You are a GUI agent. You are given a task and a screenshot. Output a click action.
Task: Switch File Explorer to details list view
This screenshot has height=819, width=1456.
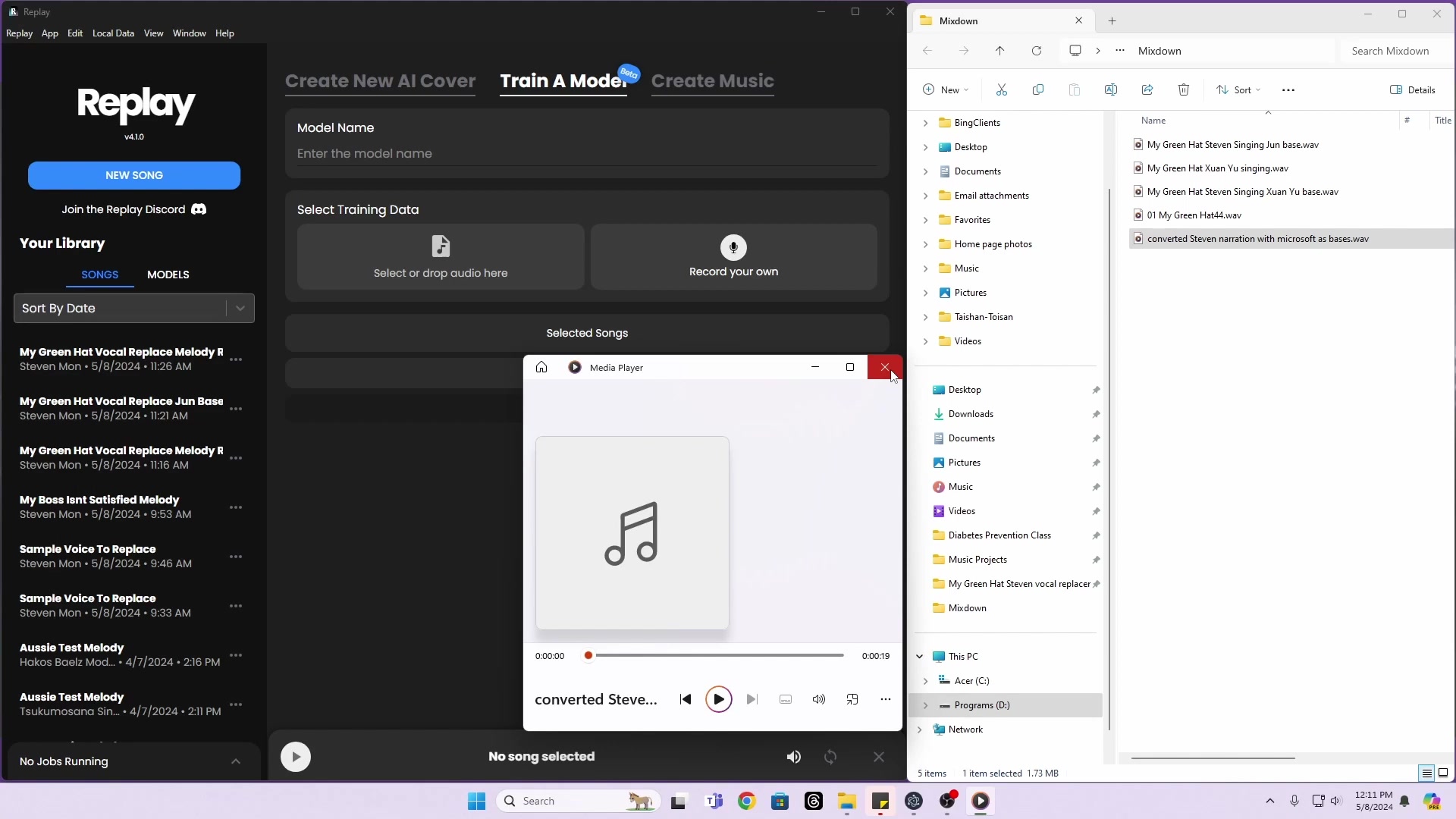coord(1426,773)
